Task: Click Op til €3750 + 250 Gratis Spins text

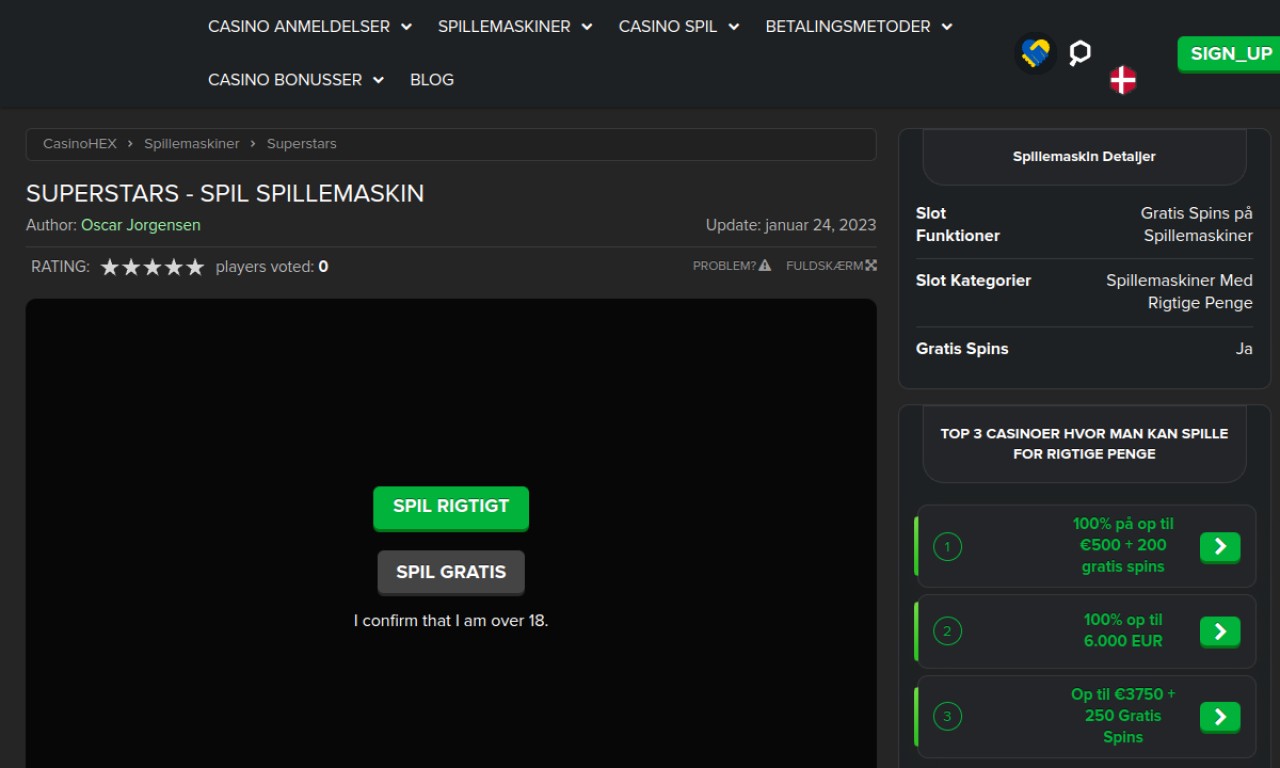Action: [x=1123, y=716]
